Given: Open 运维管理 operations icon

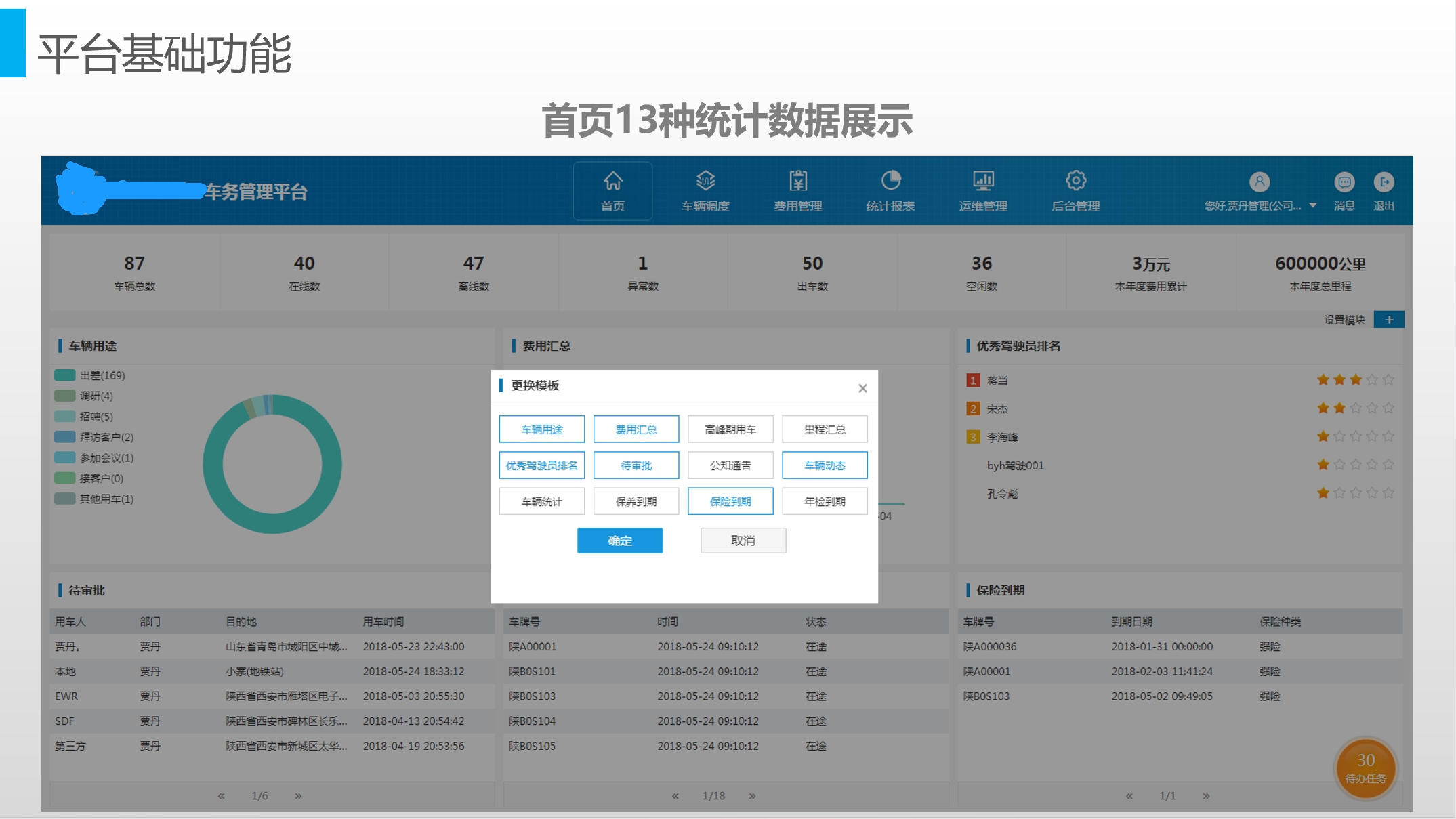Looking at the screenshot, I should pos(983,182).
